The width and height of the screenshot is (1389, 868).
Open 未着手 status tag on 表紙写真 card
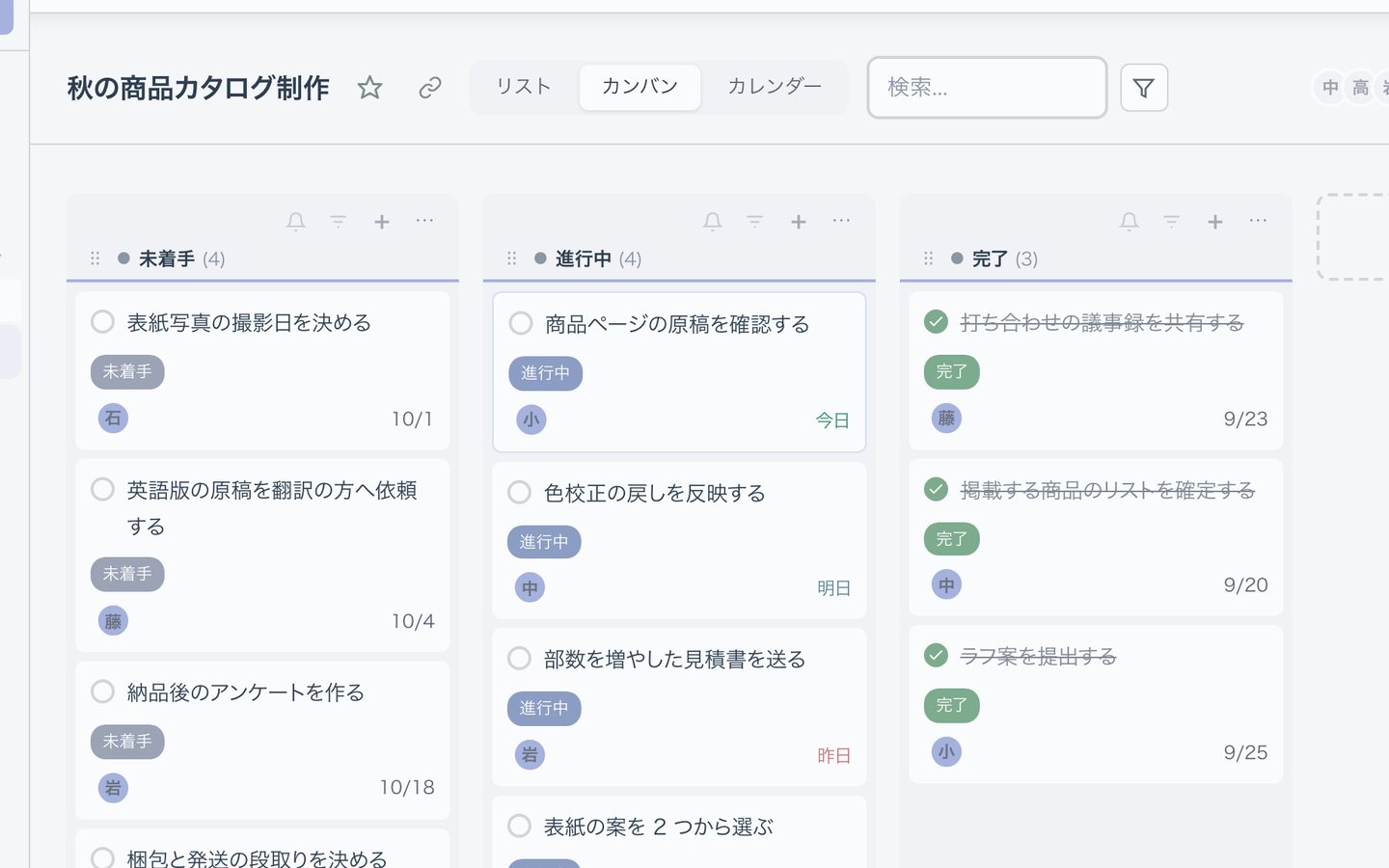pyautogui.click(x=127, y=371)
